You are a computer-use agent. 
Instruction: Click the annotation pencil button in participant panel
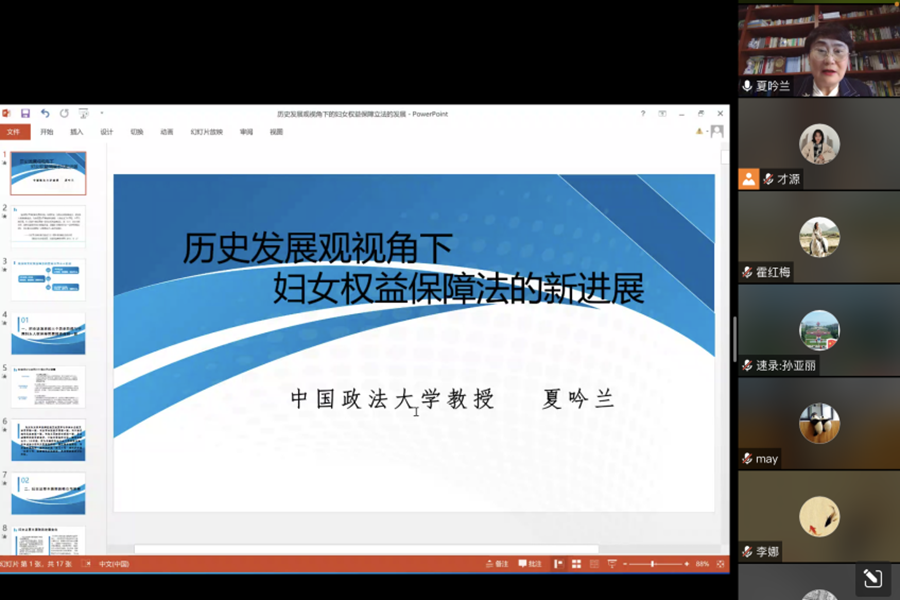coord(872,578)
